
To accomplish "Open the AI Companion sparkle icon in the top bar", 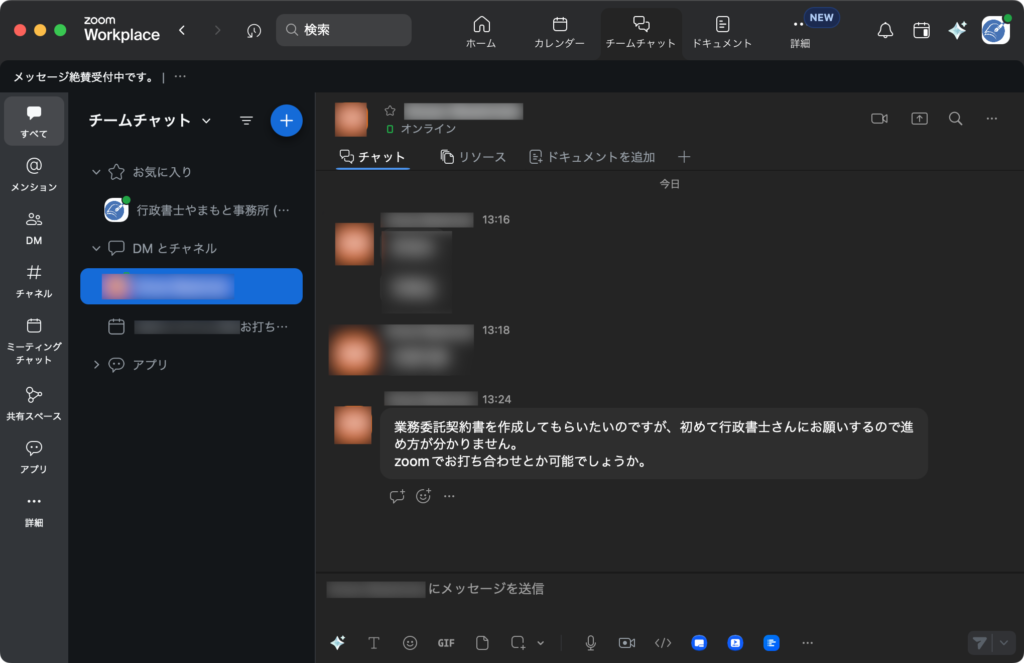I will (x=957, y=31).
